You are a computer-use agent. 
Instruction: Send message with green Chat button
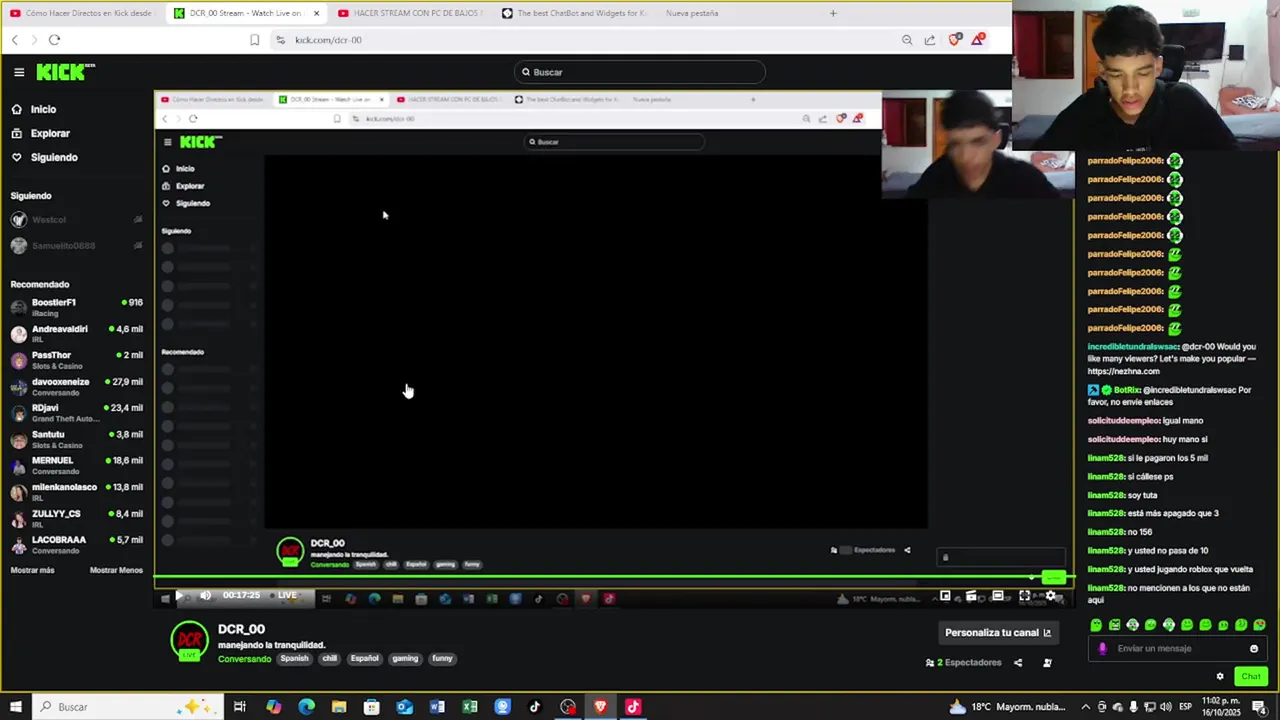pos(1251,676)
